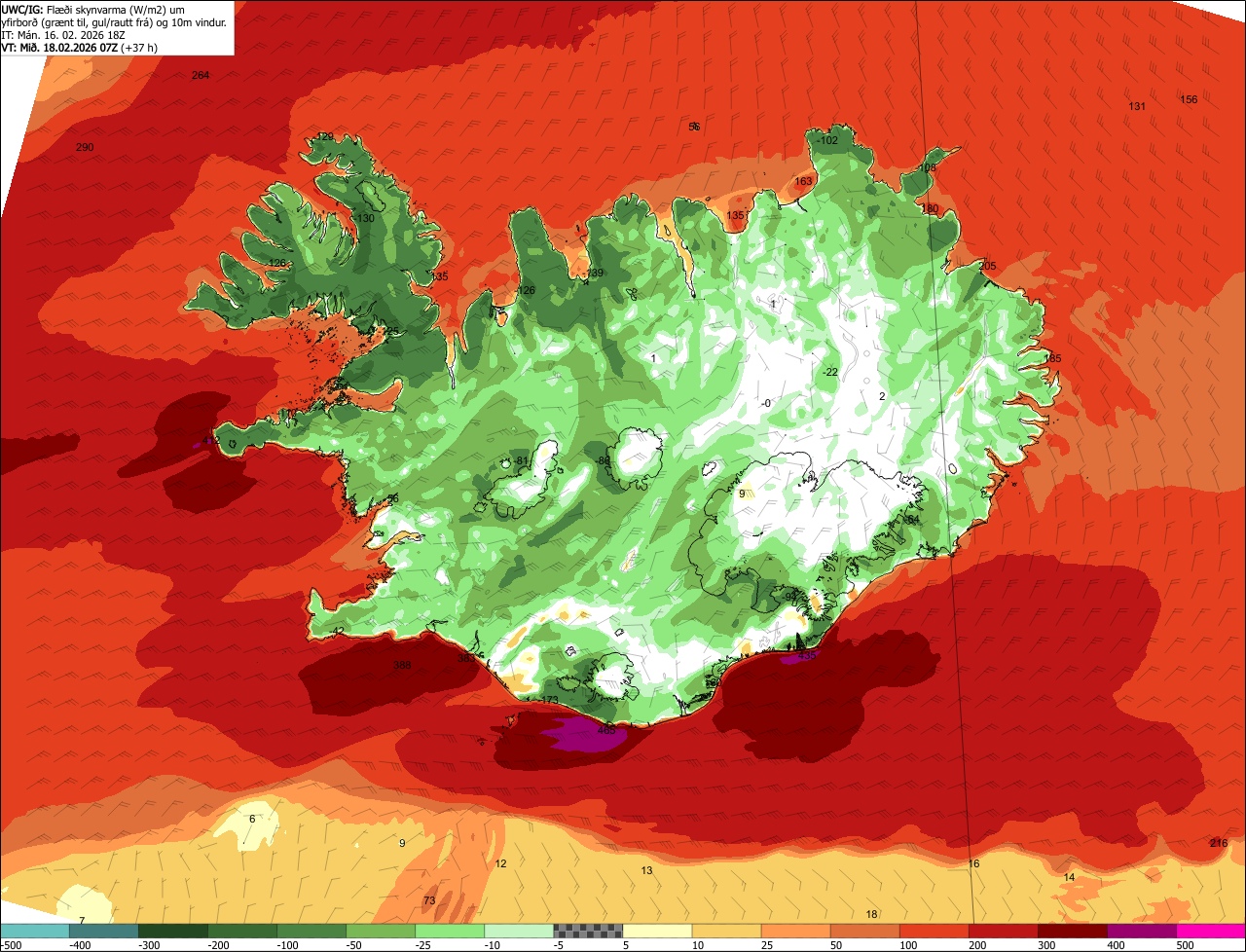This screenshot has height=952, width=1246.
Task: Click the map value '156'
Action: coord(1189,99)
